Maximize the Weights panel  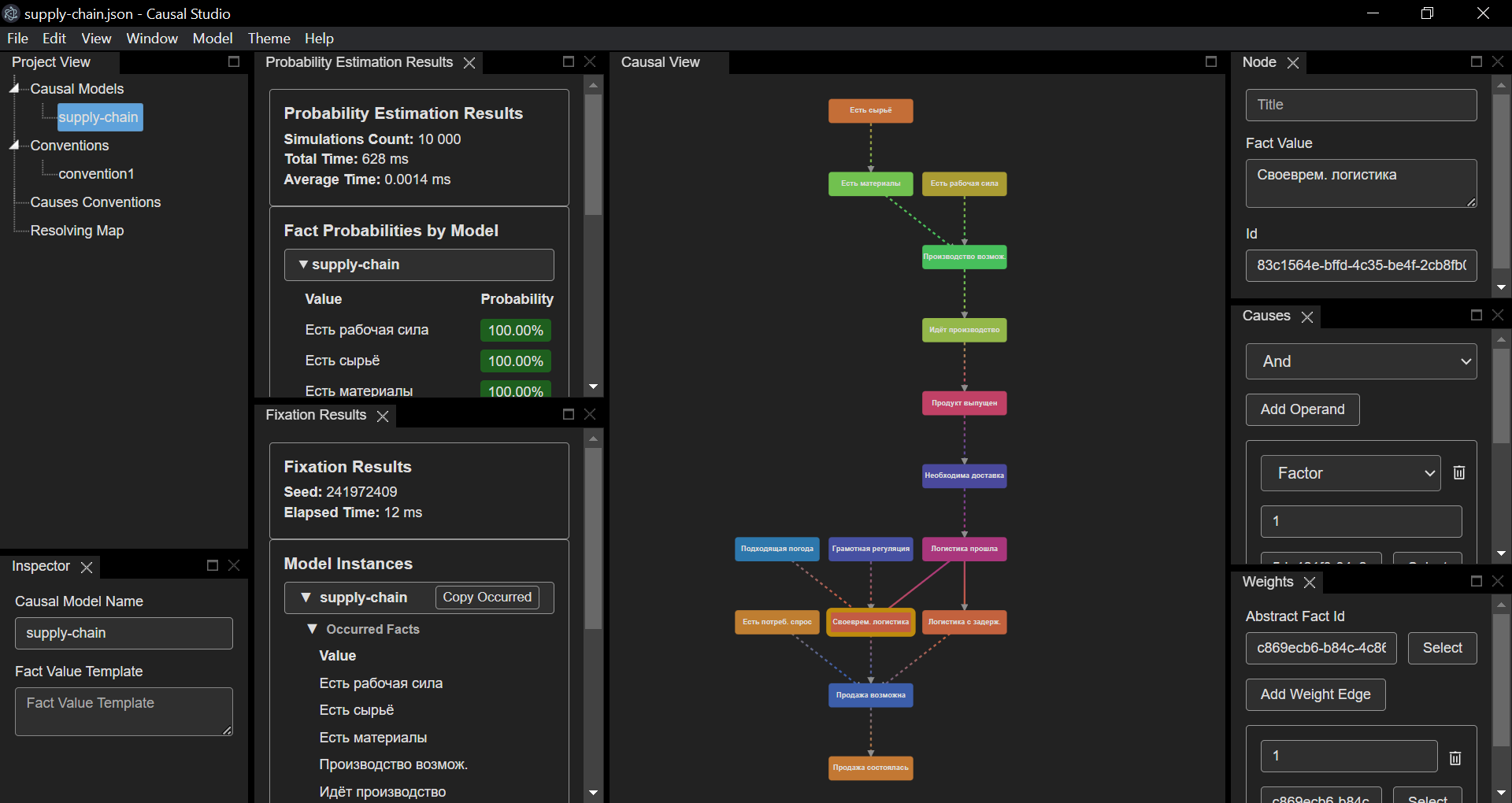pos(1476,581)
